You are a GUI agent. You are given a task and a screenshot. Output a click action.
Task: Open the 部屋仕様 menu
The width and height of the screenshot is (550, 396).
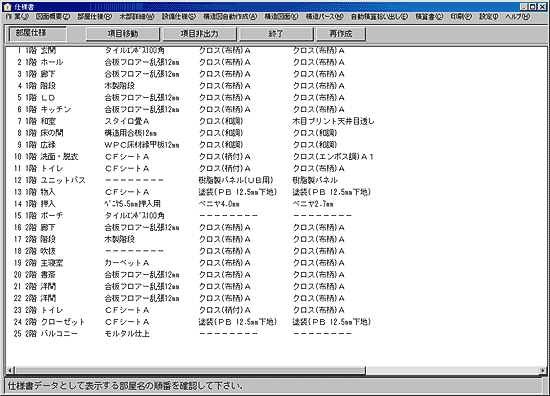point(95,16)
